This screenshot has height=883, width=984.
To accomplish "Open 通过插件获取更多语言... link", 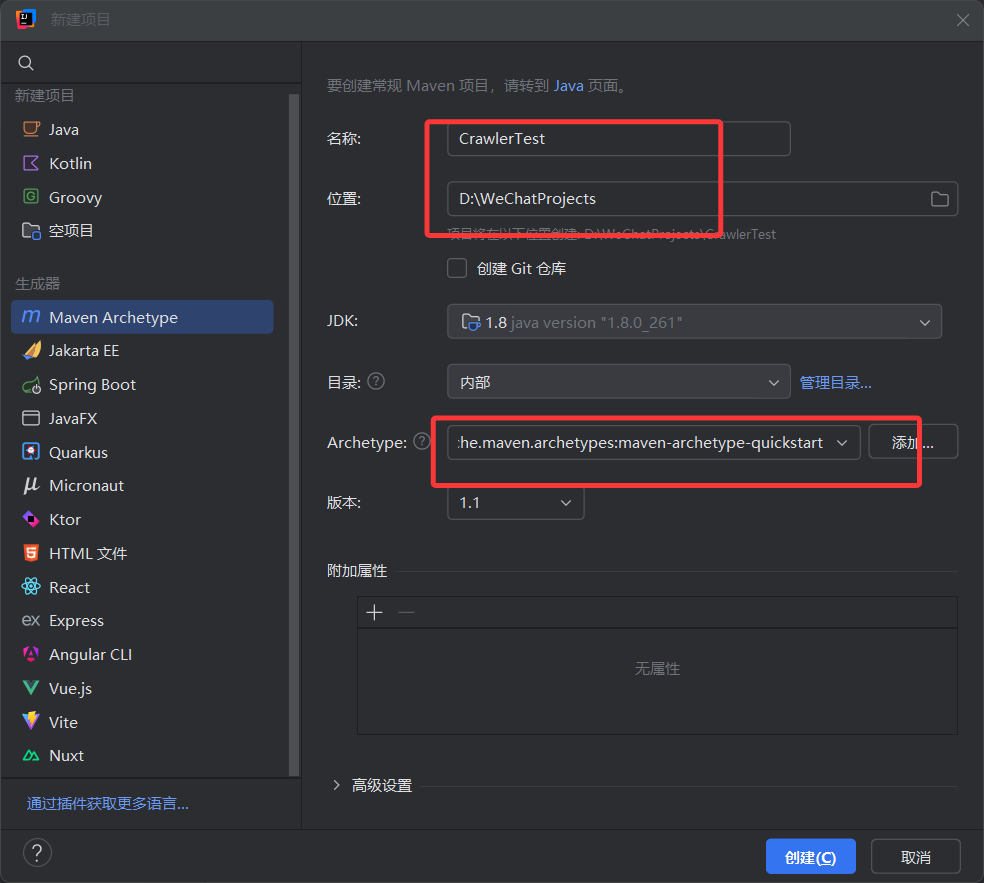I will (107, 803).
